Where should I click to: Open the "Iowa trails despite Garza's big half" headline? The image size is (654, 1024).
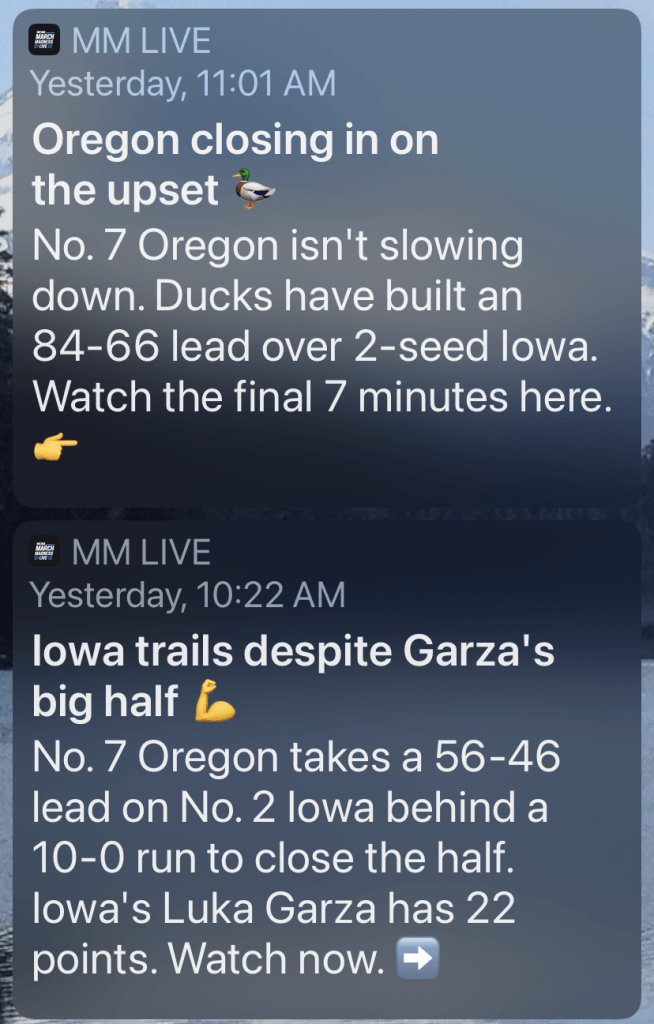click(x=293, y=677)
